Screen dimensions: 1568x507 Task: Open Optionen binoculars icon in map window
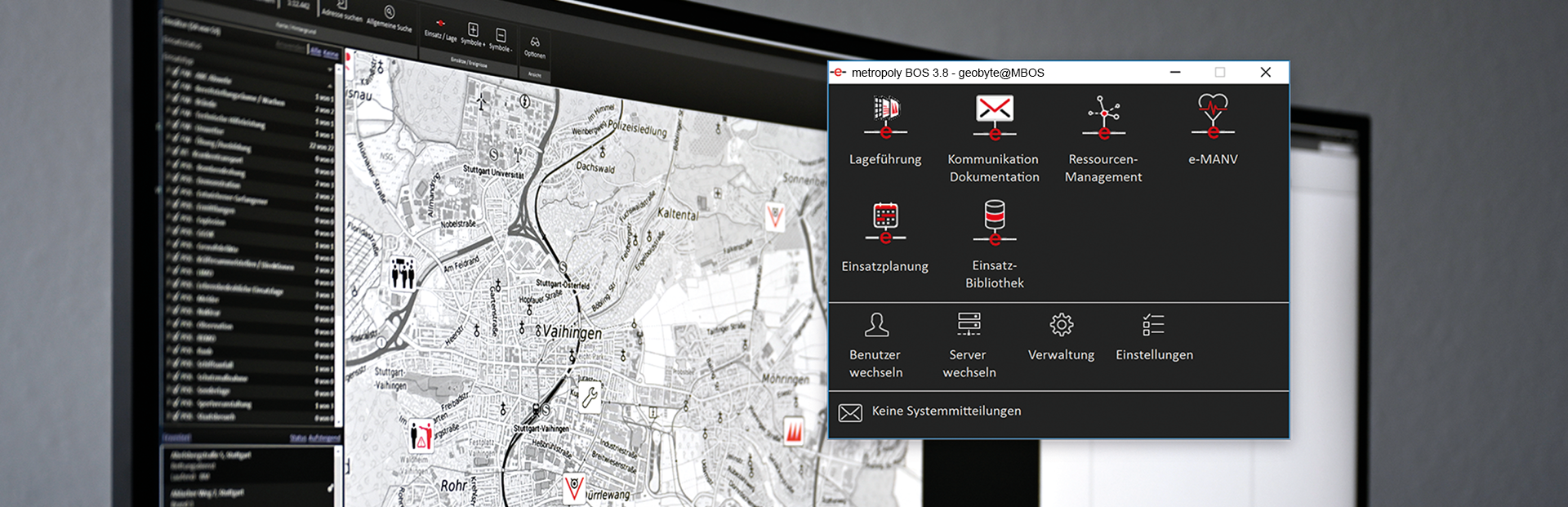[535, 47]
